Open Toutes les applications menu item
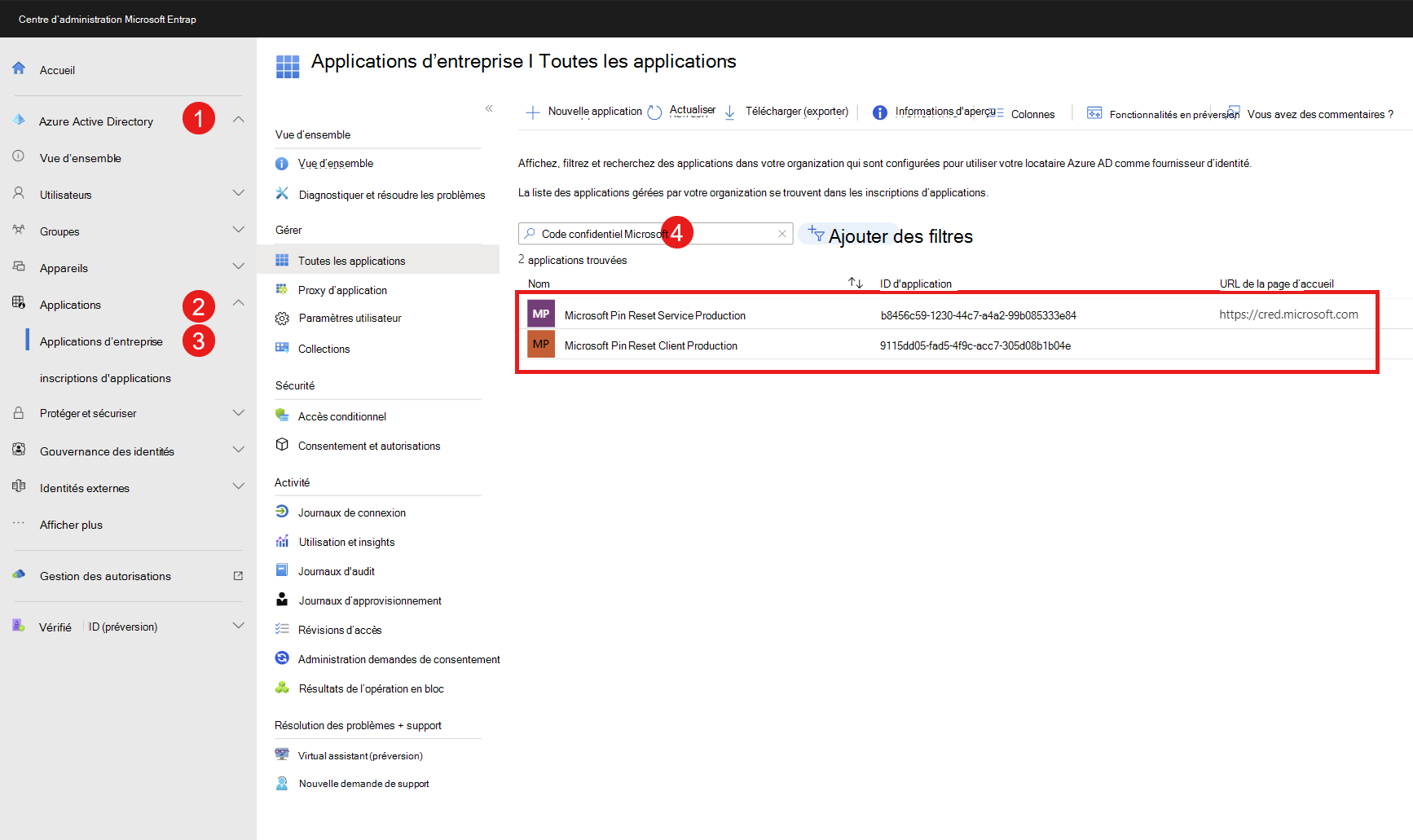This screenshot has height=840, width=1413. pos(378,260)
